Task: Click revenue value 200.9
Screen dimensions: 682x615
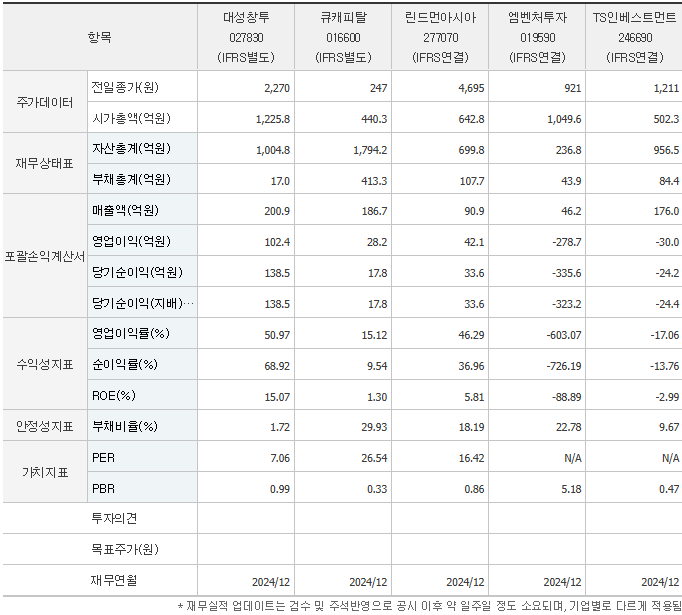Action: pos(277,211)
